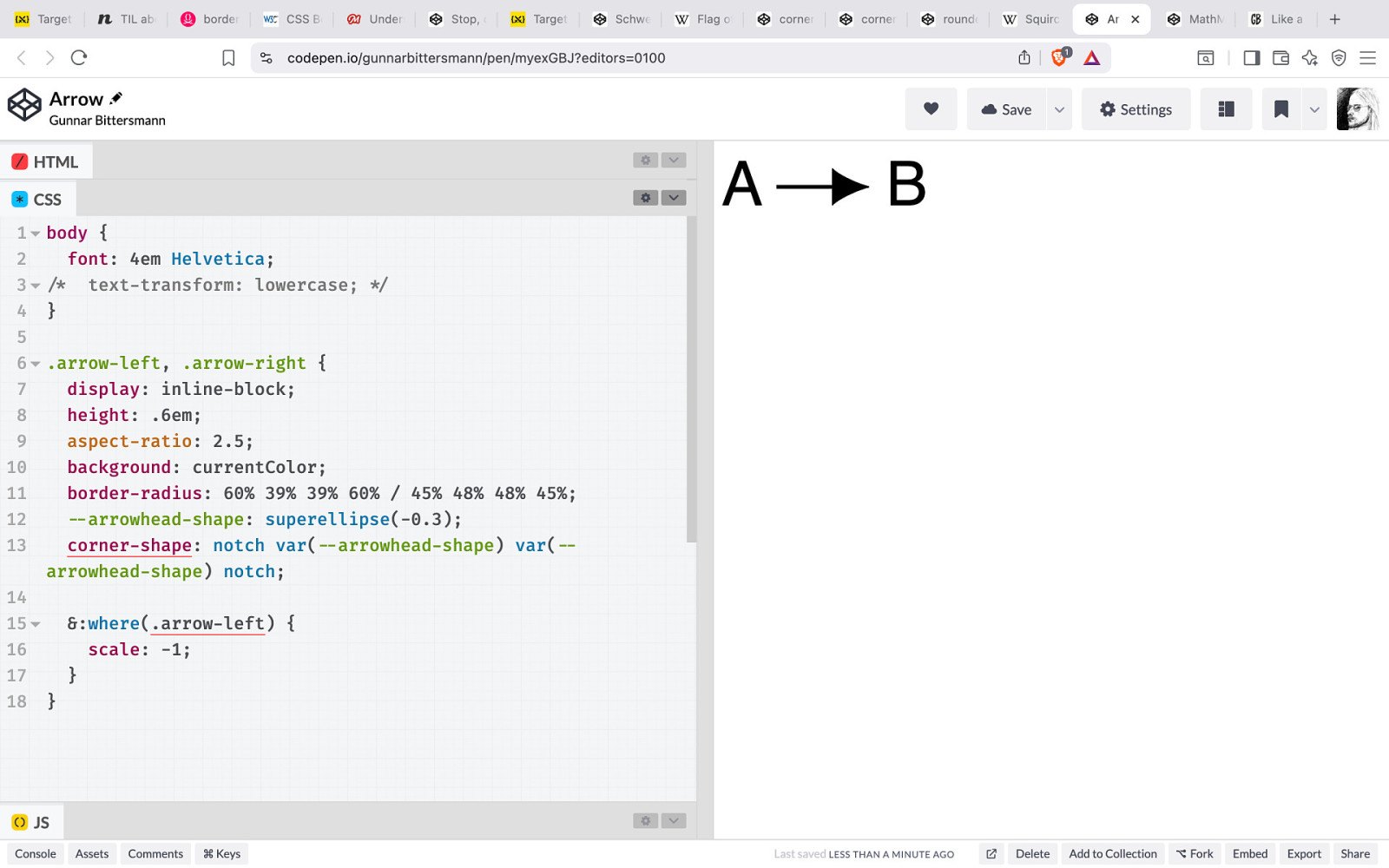The width and height of the screenshot is (1389, 868).
Task: Switch to the Like a browser tab
Action: click(x=1276, y=19)
